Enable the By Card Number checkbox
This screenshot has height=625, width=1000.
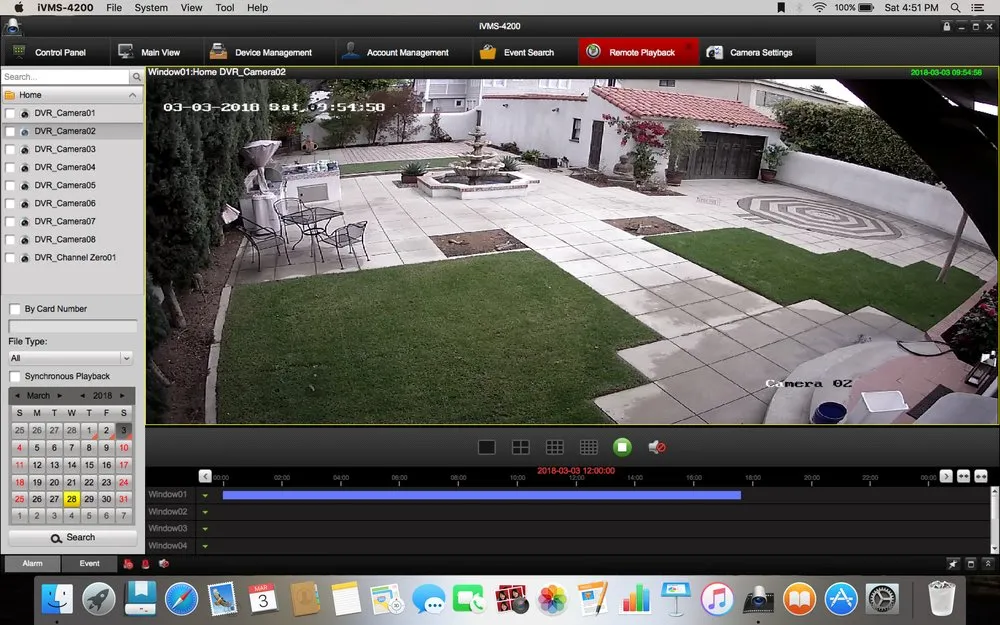coord(15,309)
